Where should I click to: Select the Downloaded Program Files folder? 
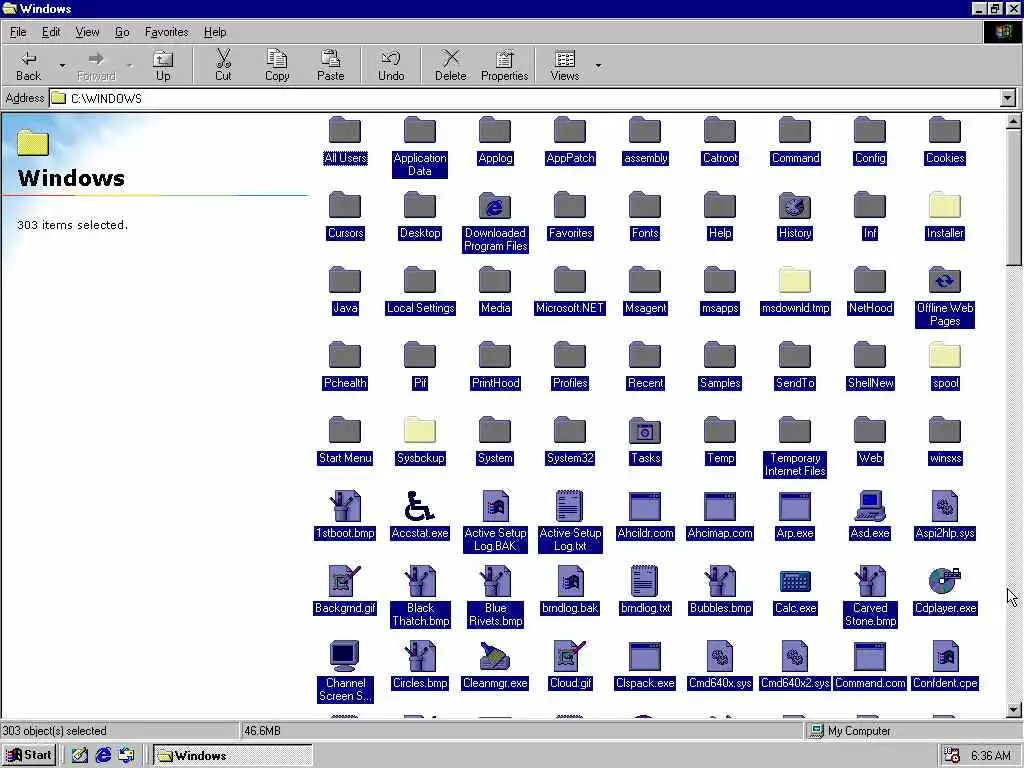(x=495, y=223)
